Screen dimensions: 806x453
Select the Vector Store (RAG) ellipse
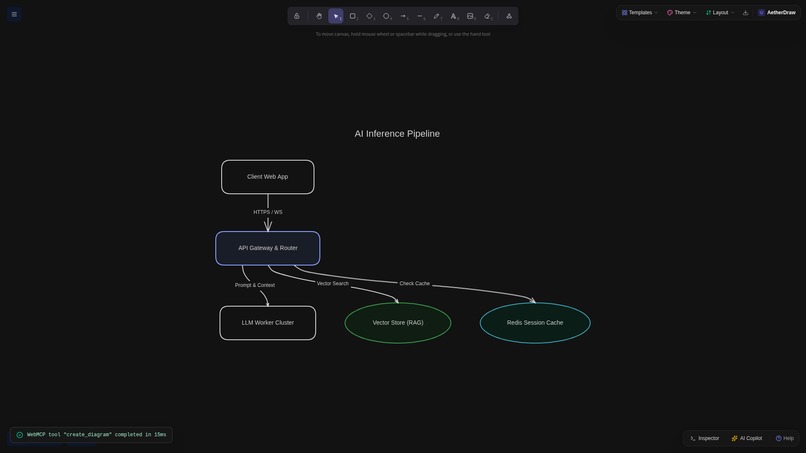(398, 323)
